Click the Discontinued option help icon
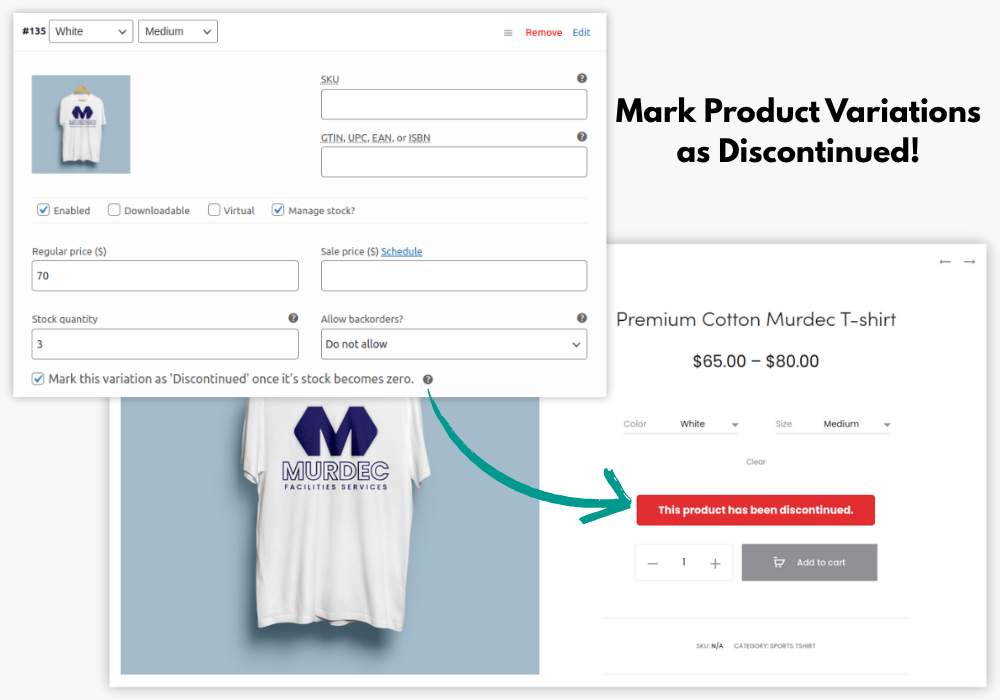Screen dimensions: 1000x700 (428, 379)
